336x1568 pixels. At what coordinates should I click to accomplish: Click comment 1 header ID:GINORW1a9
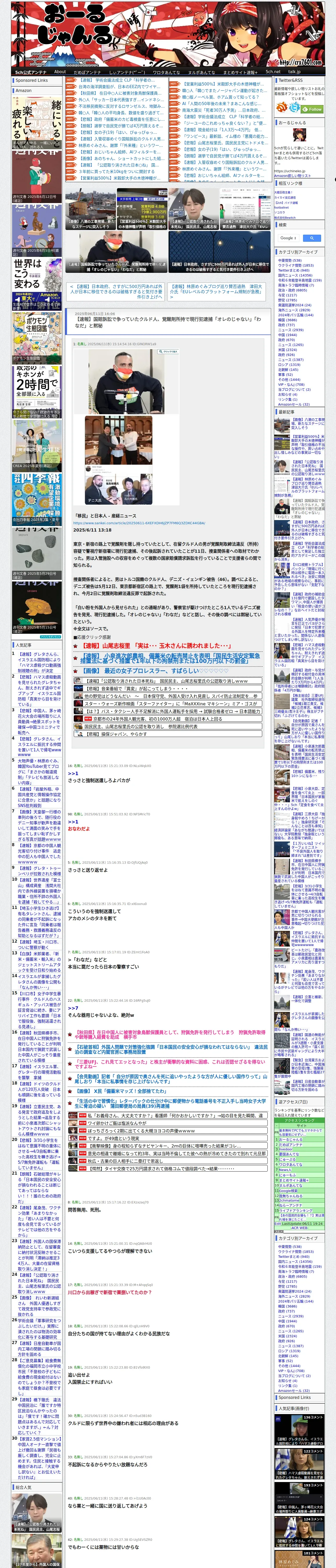coord(115,344)
